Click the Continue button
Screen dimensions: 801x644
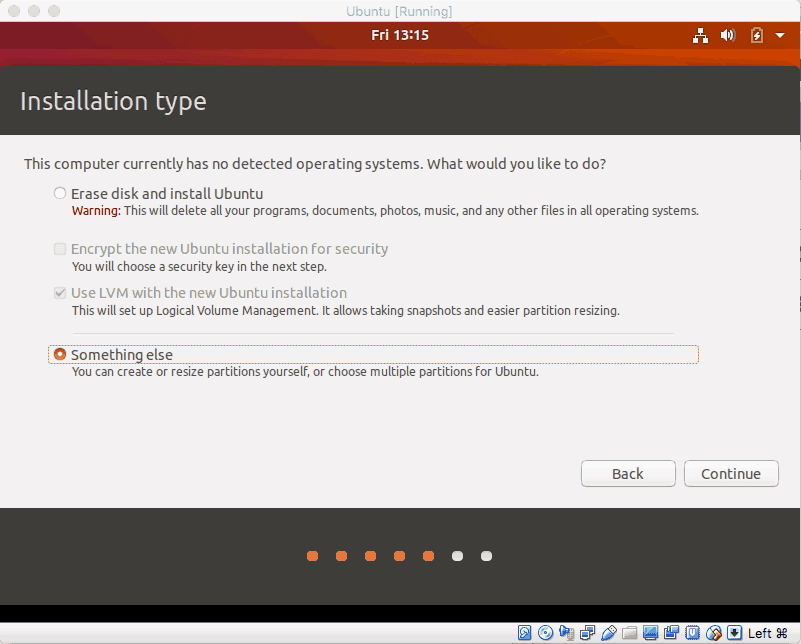[x=731, y=473]
